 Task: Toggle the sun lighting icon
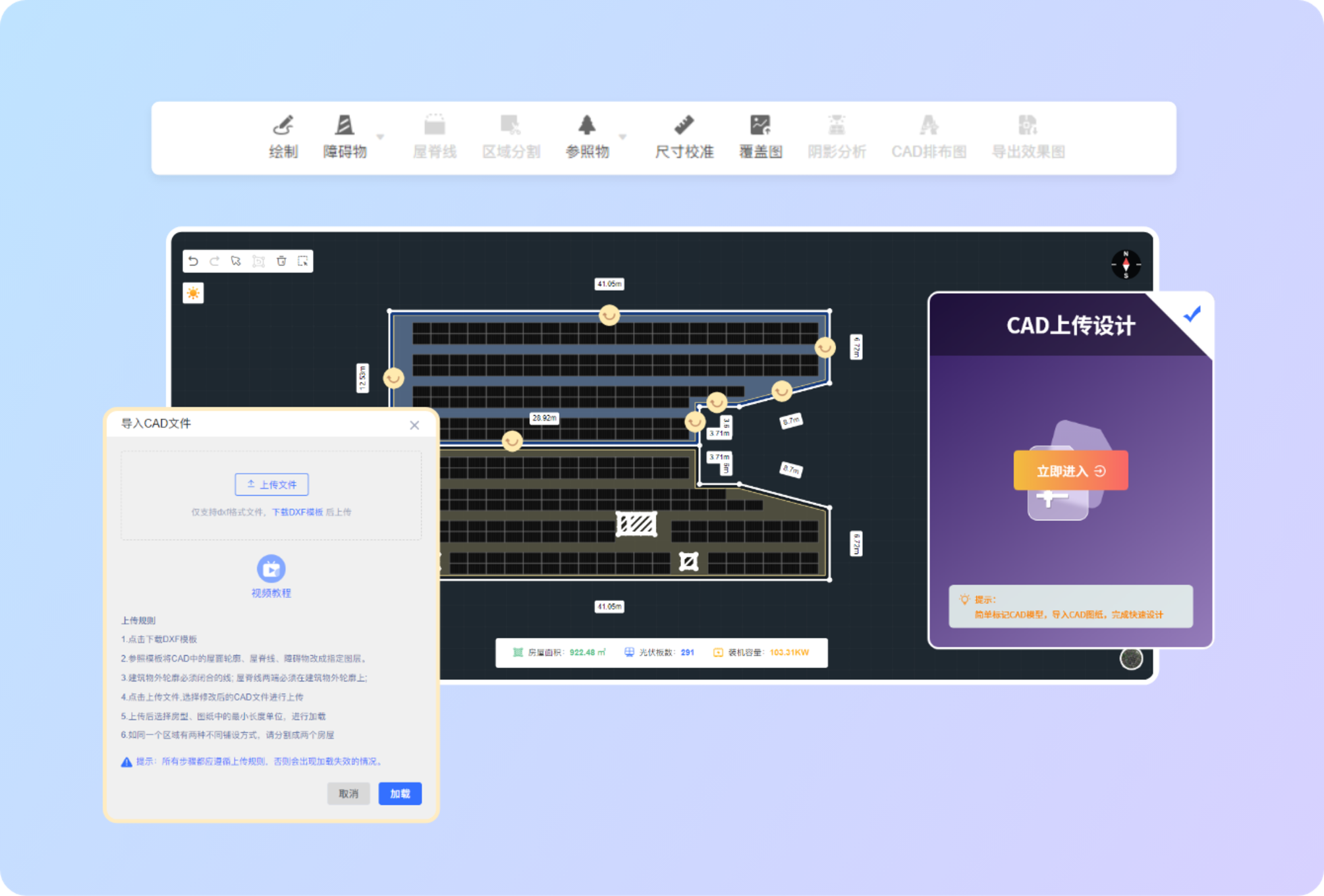(x=193, y=293)
